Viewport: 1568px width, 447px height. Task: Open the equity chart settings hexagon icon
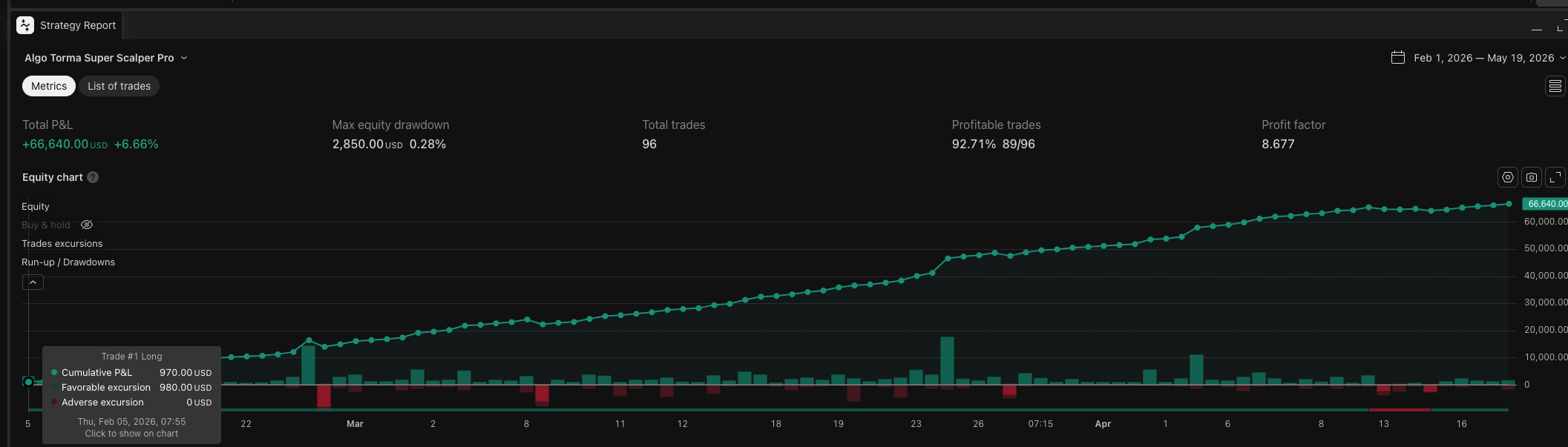[x=1507, y=177]
